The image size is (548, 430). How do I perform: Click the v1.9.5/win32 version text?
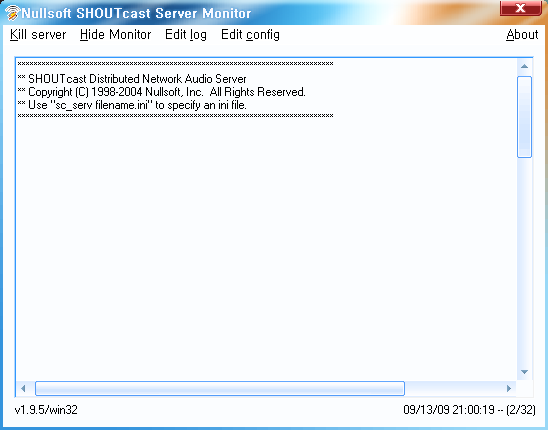coord(46,410)
